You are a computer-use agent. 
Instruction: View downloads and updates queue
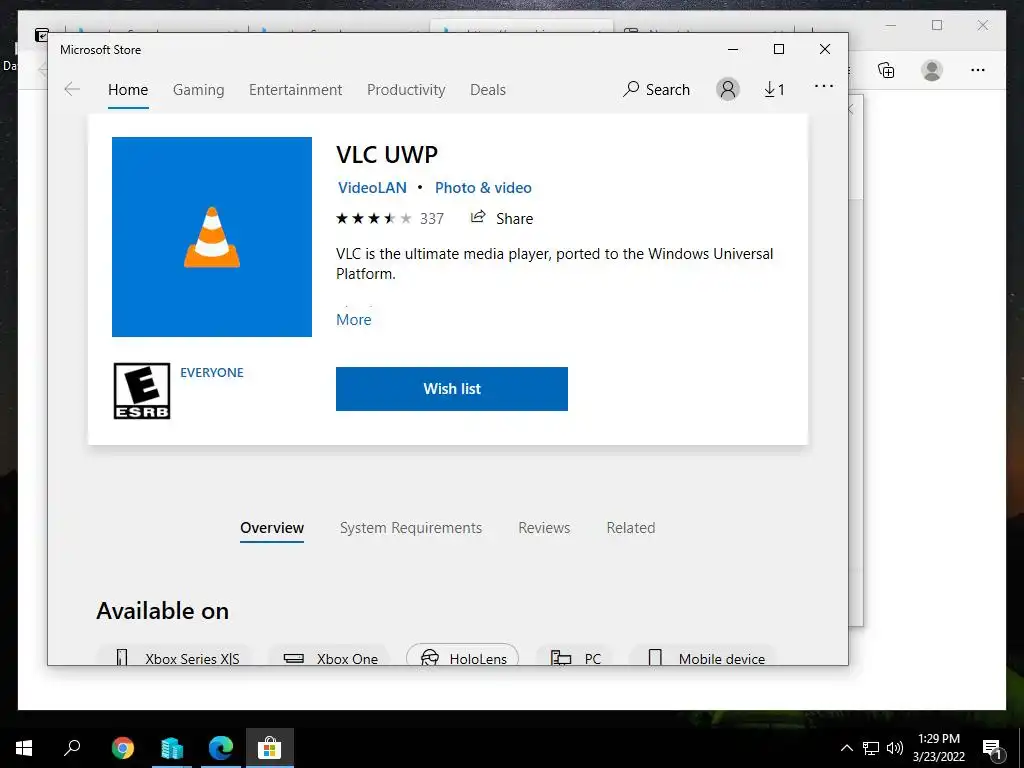pos(775,89)
